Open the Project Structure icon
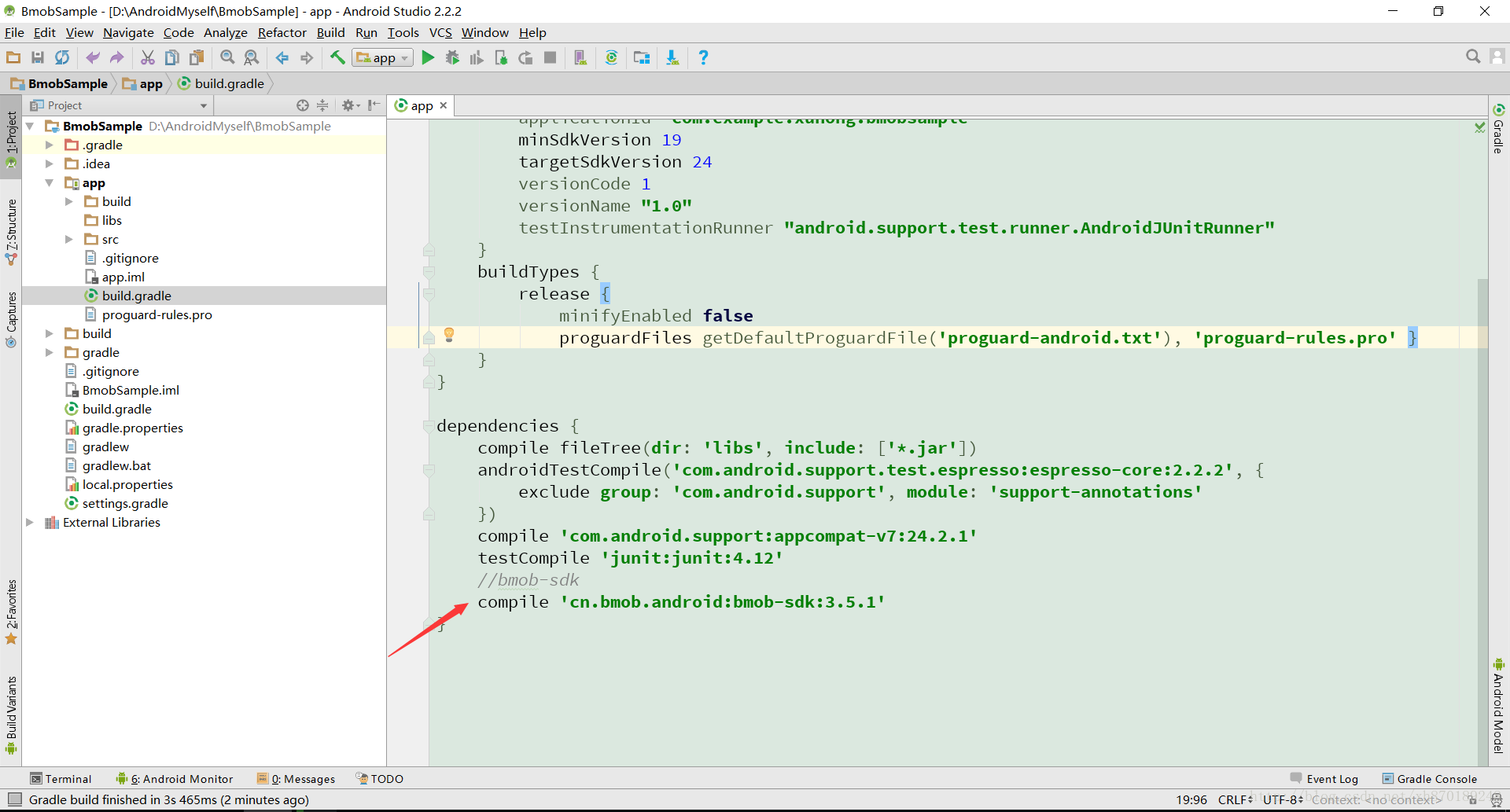1510x812 pixels. 642,57
